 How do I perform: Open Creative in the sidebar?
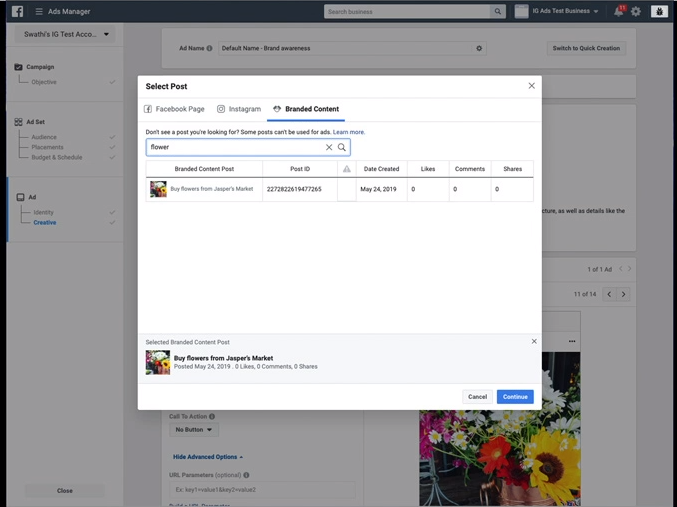[x=45, y=222]
